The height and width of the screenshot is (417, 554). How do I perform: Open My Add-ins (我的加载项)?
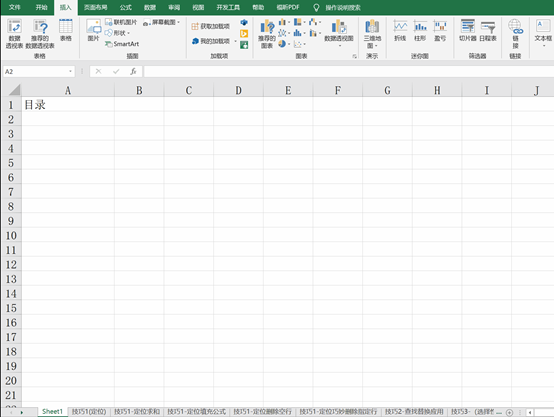coord(211,41)
